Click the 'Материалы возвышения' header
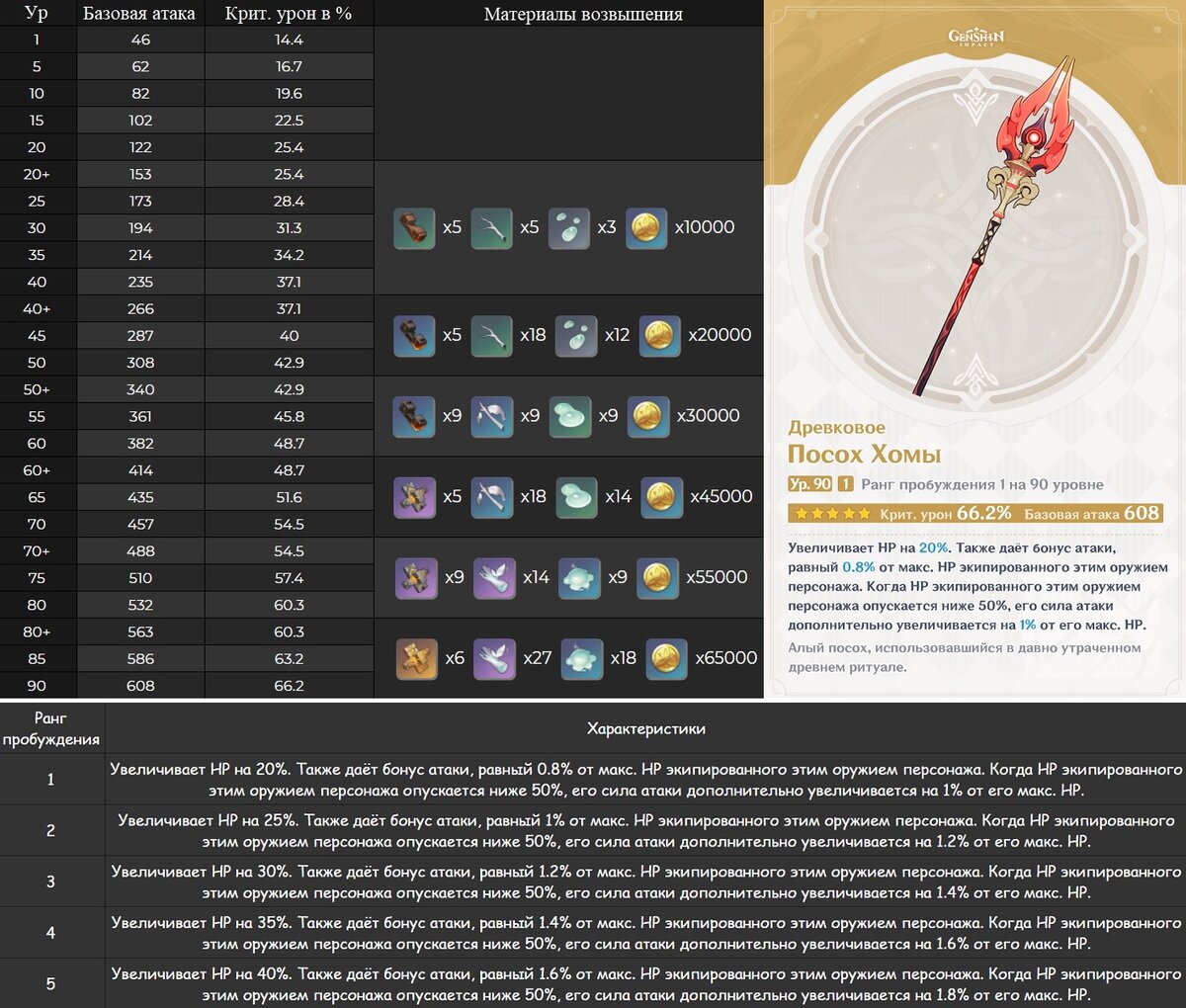Screen dimensions: 1186x1008 click(x=583, y=14)
